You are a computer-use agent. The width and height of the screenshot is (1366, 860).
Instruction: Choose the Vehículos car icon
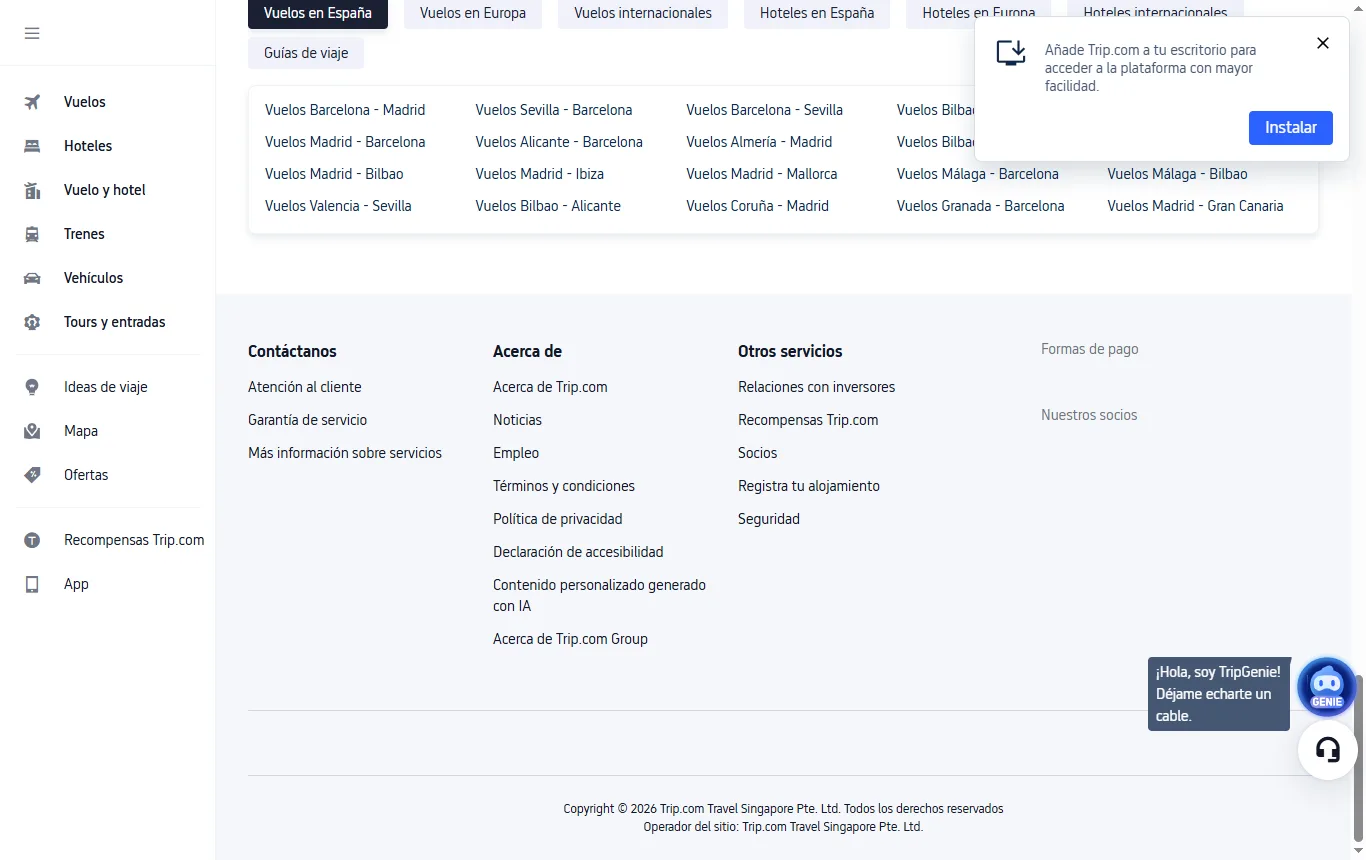click(x=32, y=278)
